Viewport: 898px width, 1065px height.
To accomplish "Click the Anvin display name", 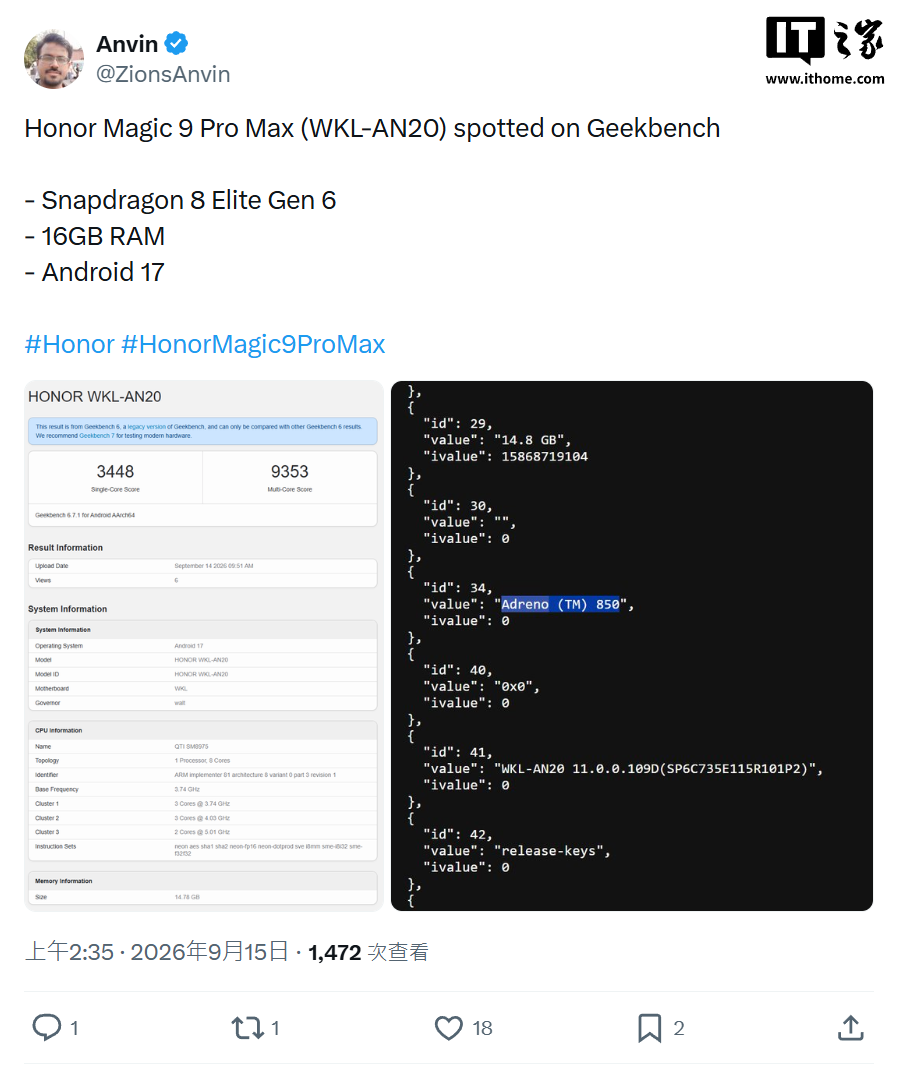I will pos(127,43).
